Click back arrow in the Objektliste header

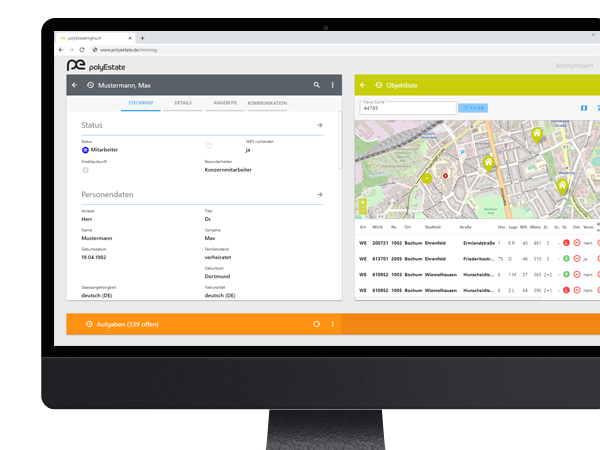362,86
